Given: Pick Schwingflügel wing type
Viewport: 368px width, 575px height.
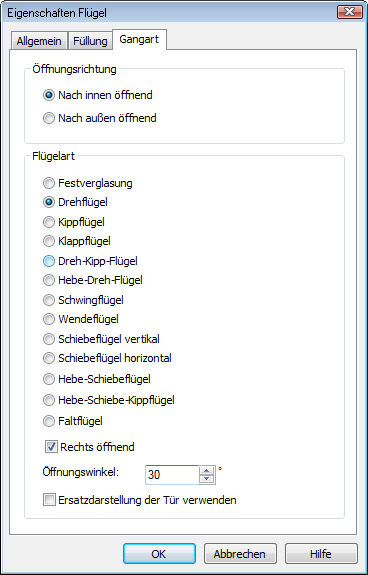Looking at the screenshot, I should [x=83, y=300].
